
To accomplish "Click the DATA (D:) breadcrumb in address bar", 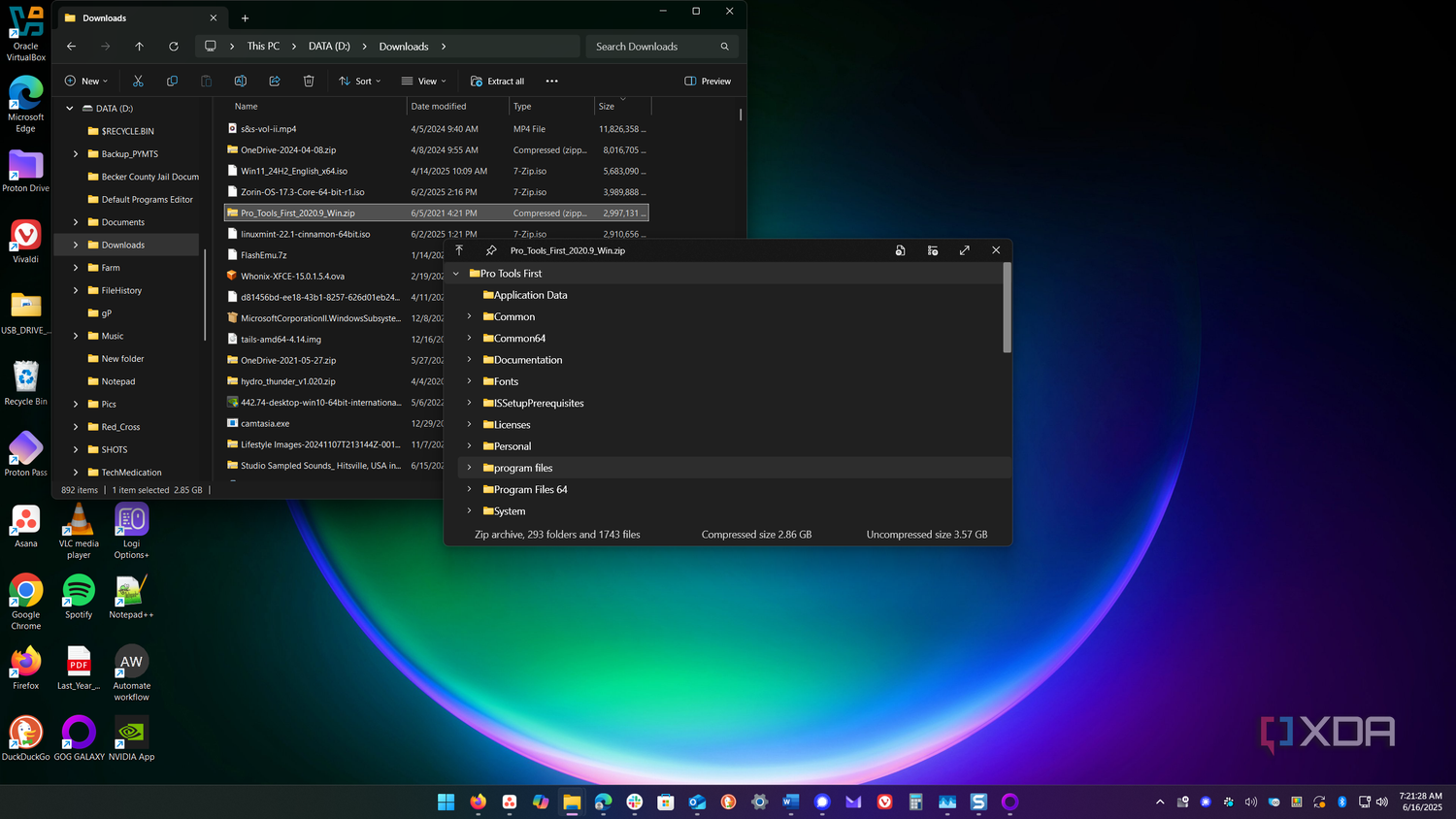I will pos(329,47).
